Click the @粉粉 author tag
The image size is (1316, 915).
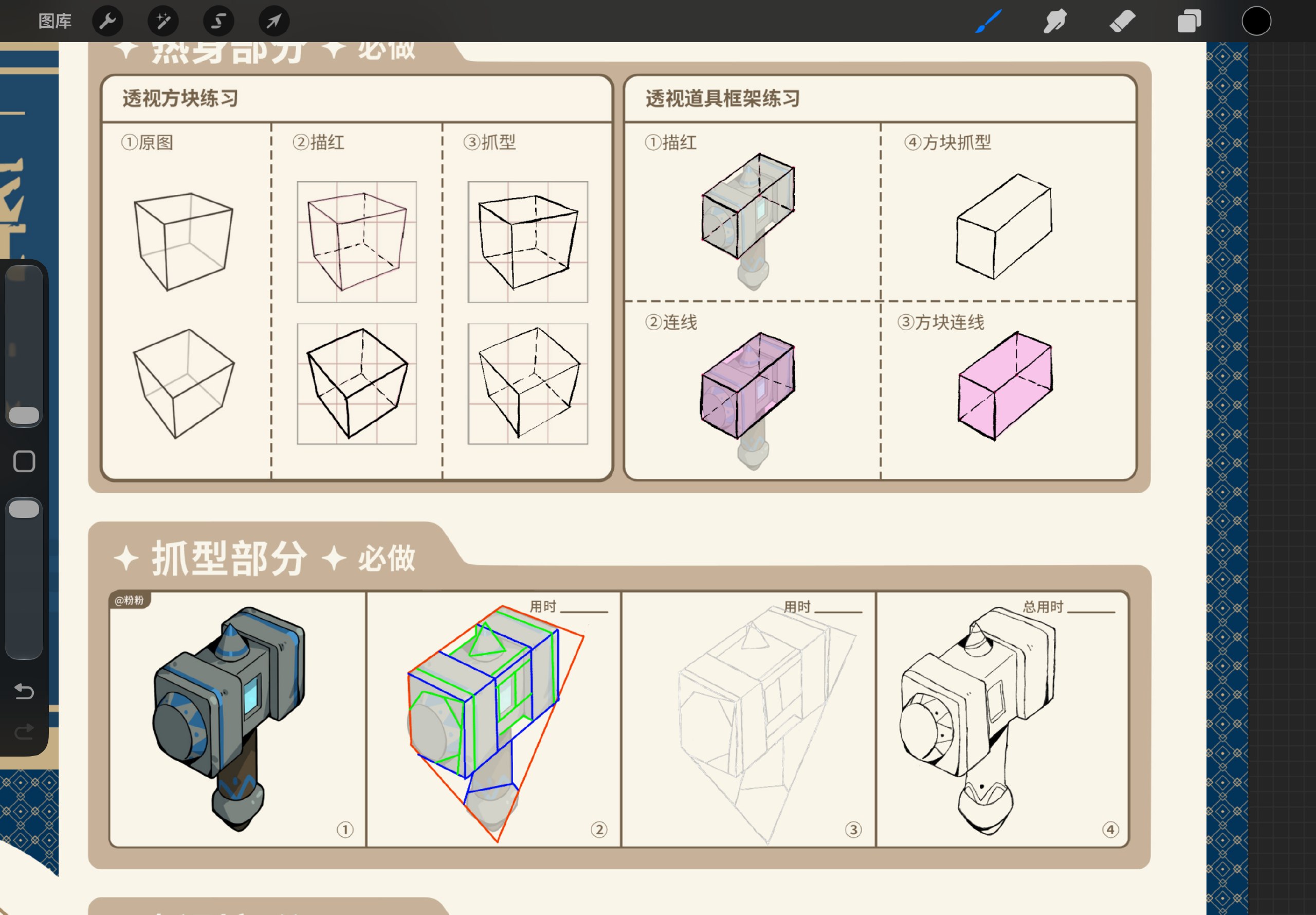coord(130,600)
